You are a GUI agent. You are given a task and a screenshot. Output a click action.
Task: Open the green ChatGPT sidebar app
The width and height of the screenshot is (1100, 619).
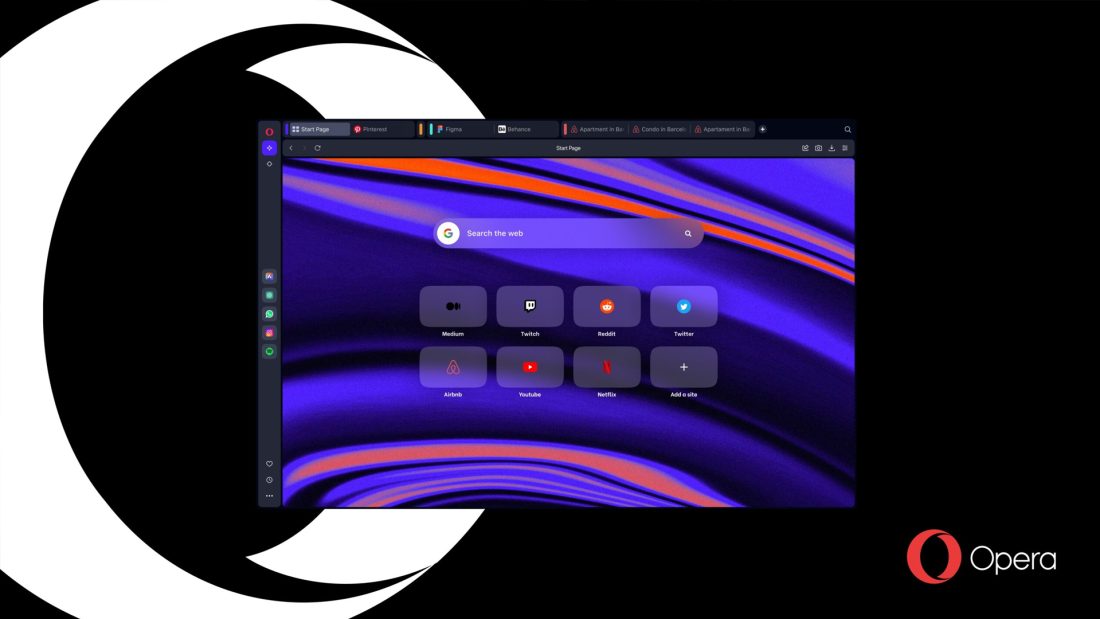tap(269, 295)
